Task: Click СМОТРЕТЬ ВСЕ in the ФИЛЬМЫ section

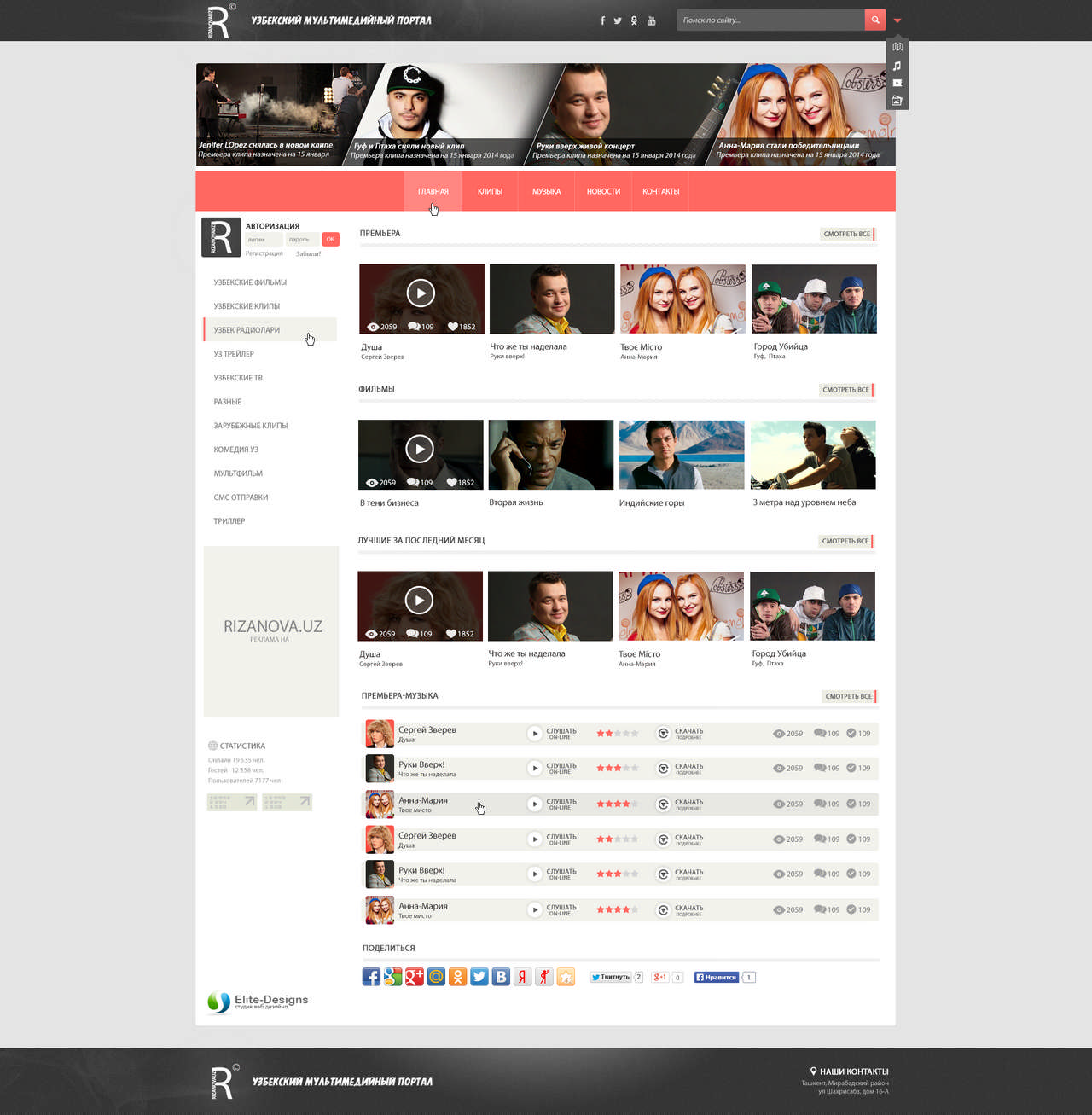Action: [845, 390]
